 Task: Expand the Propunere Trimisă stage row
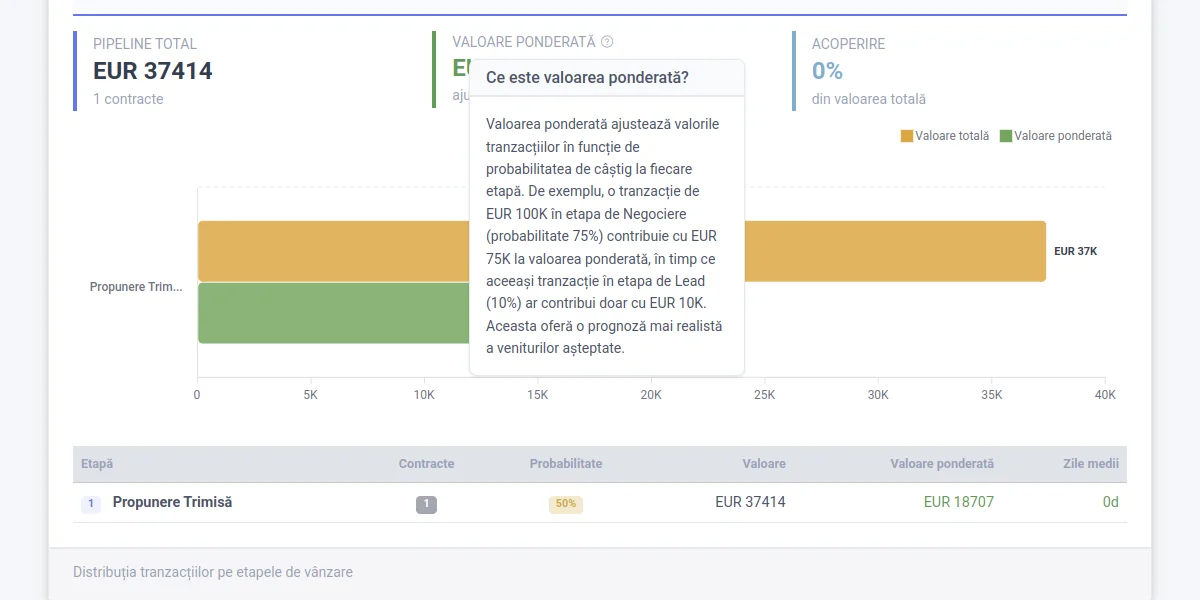point(171,502)
